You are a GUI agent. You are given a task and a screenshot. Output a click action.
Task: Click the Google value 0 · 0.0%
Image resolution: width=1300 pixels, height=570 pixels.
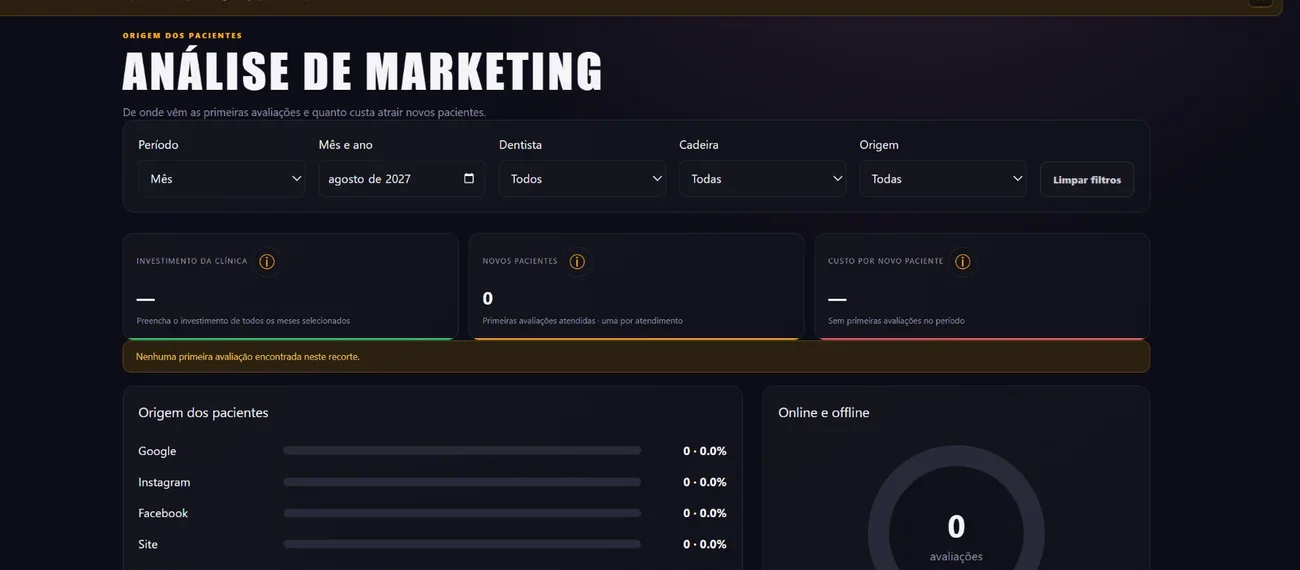point(705,451)
